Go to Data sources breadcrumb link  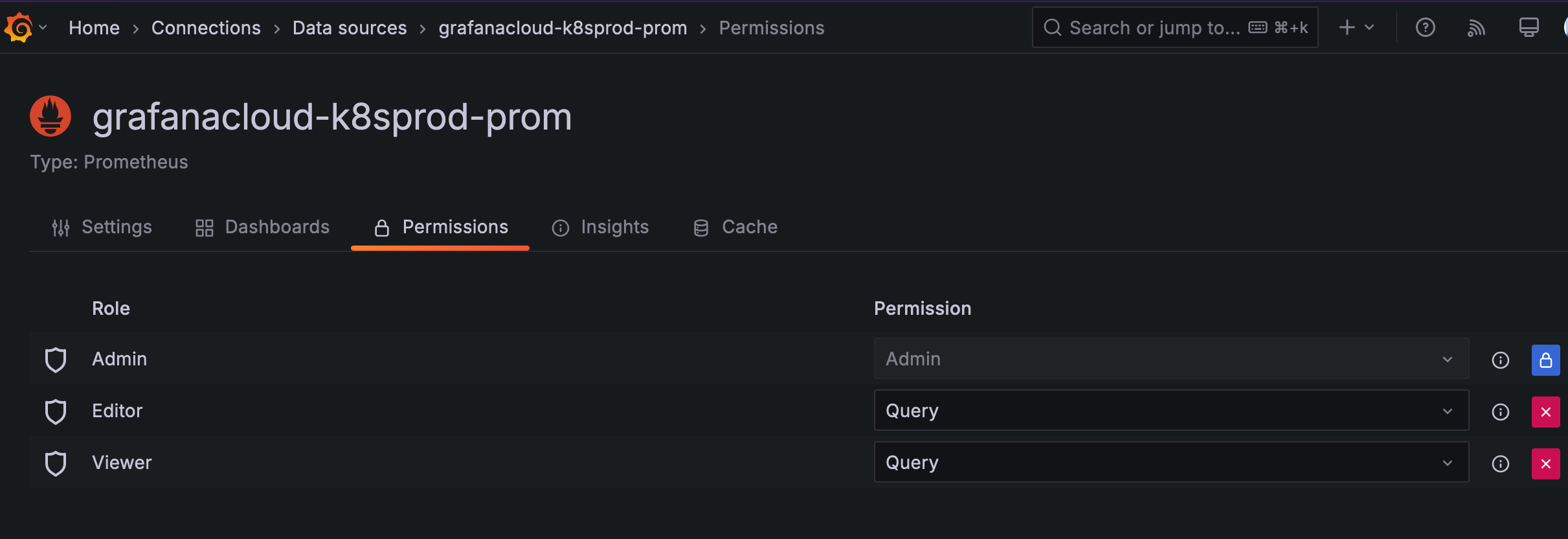pos(350,28)
